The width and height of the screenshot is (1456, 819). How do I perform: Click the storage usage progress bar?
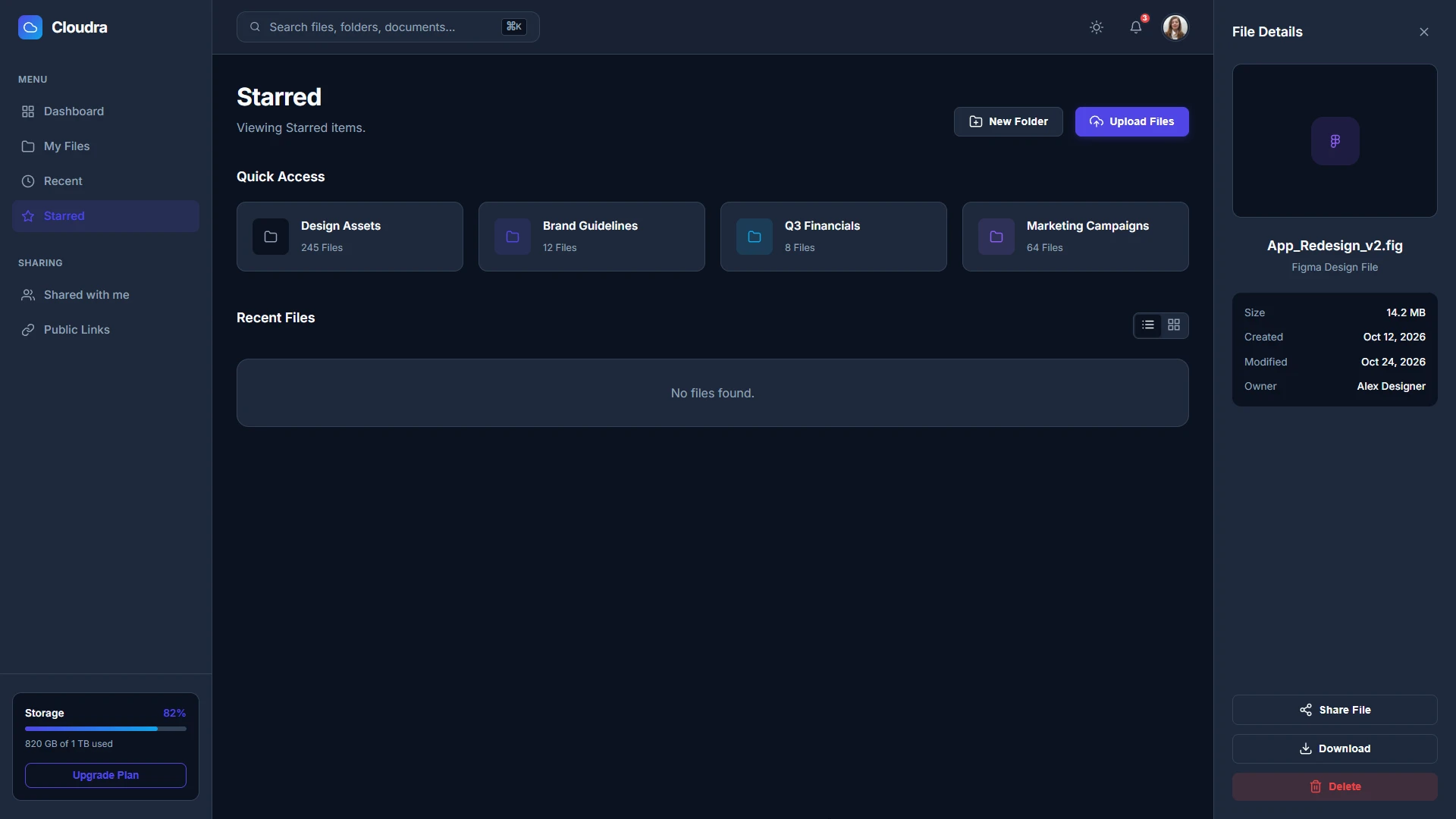tap(105, 729)
